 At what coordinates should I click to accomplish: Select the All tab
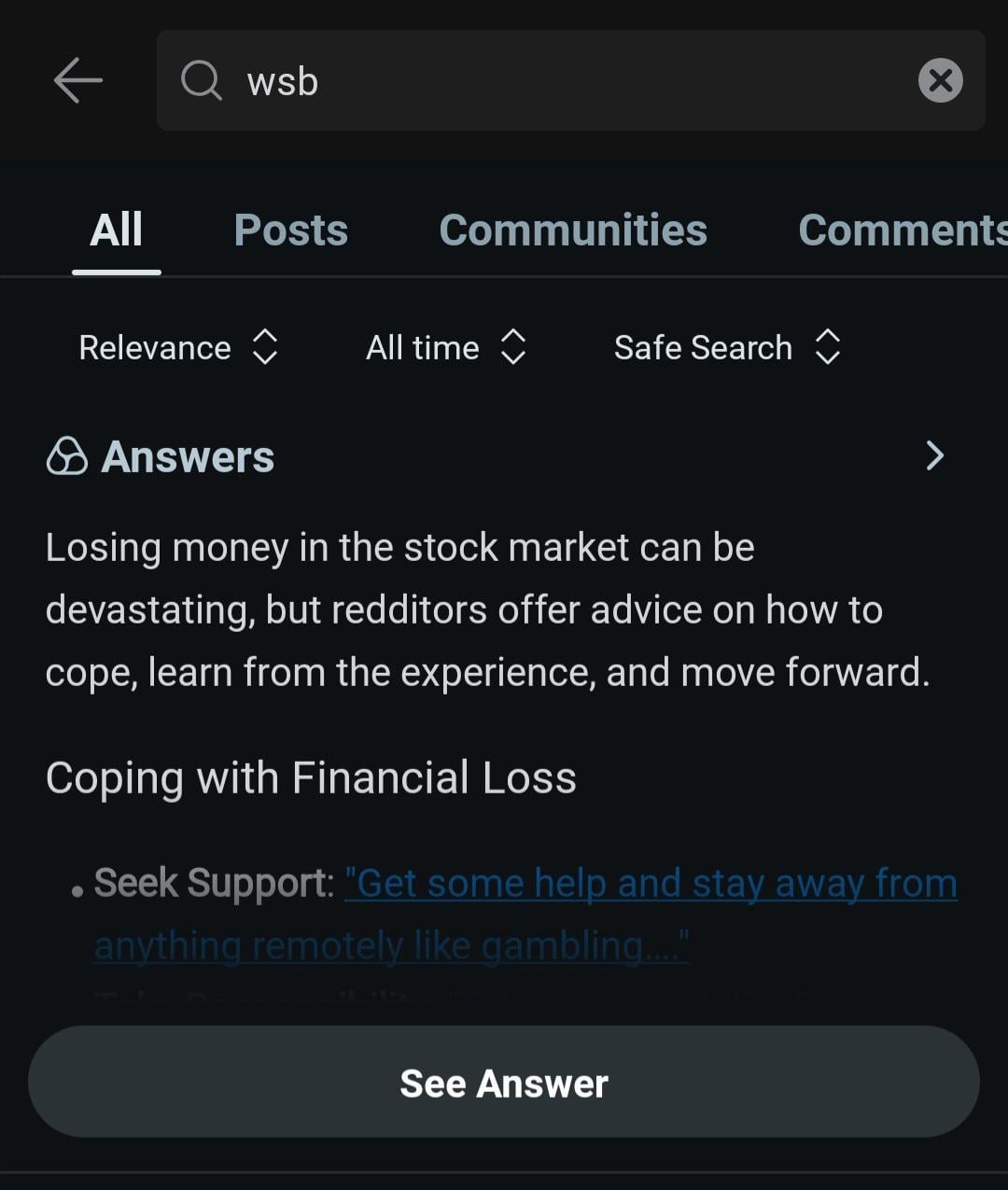coord(117,230)
